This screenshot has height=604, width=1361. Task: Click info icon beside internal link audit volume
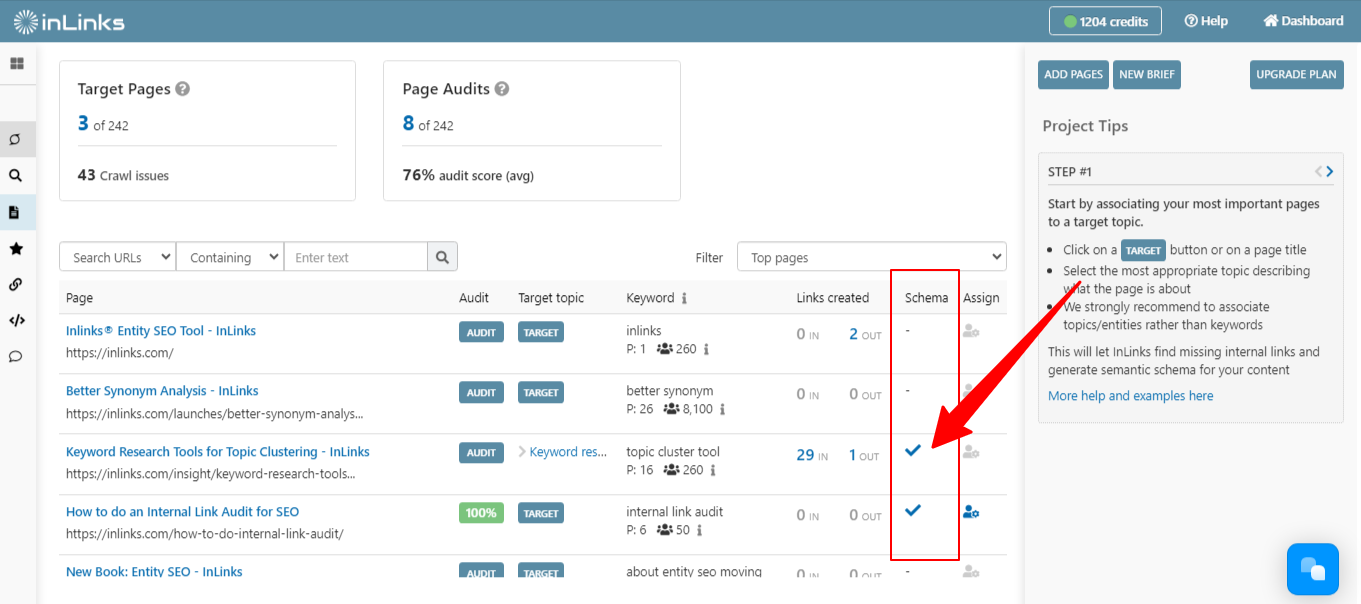tap(699, 530)
